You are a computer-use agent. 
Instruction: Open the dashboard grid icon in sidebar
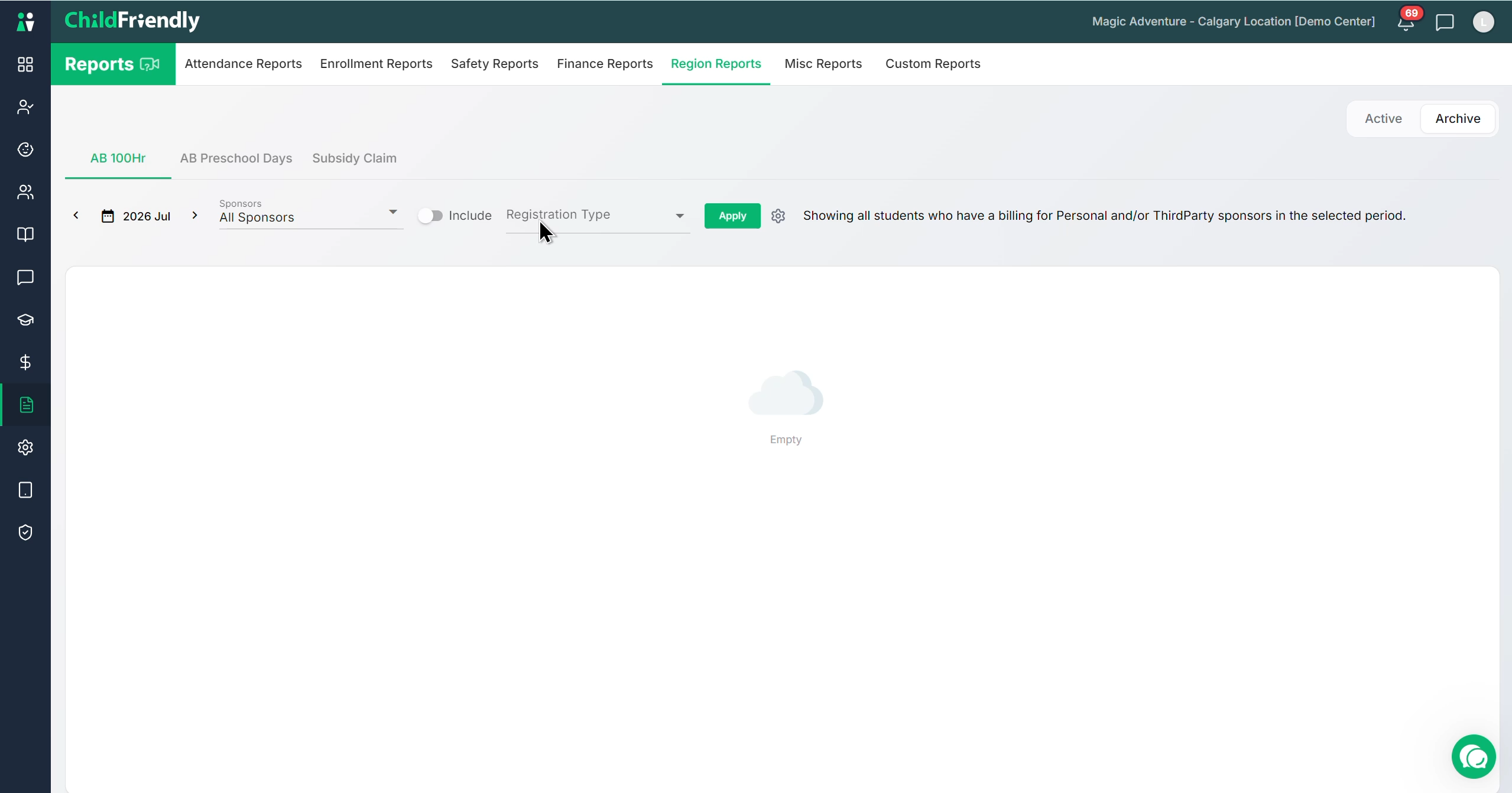[25, 64]
